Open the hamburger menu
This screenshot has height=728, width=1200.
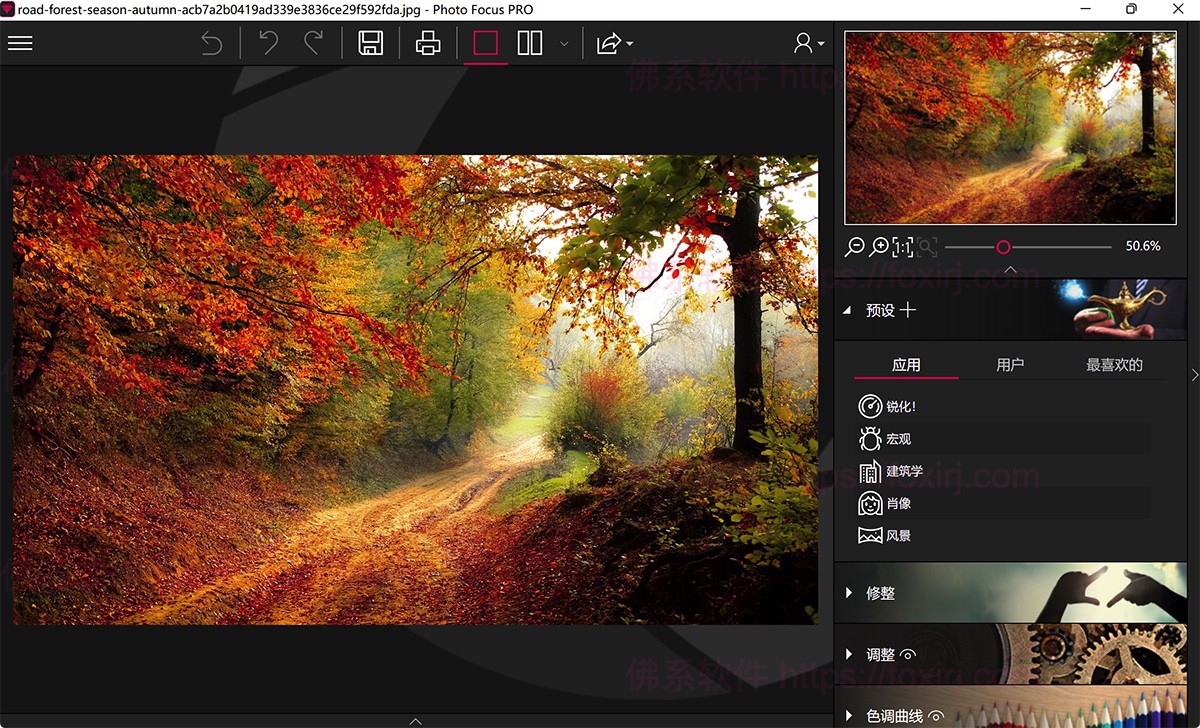[x=20, y=42]
